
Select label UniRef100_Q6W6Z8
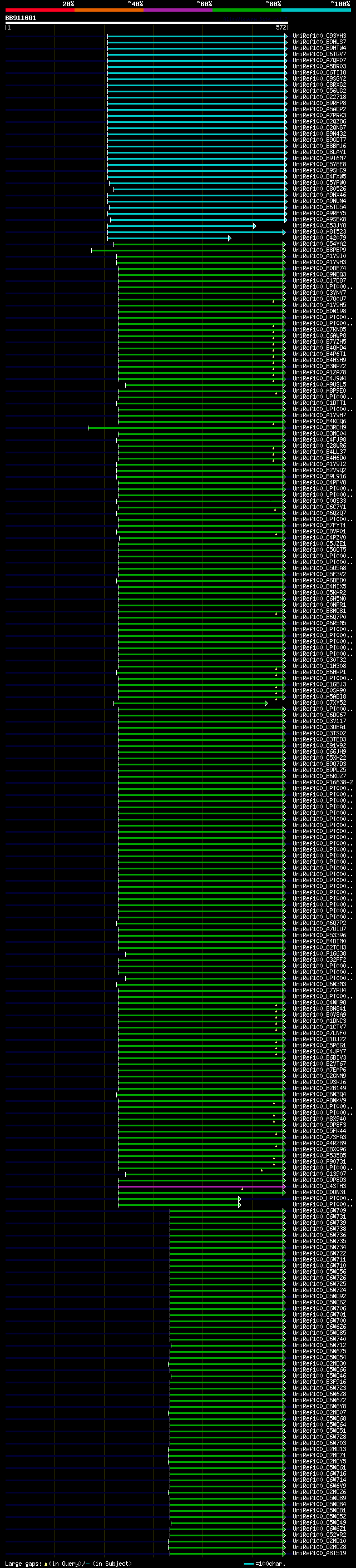pos(319,1394)
